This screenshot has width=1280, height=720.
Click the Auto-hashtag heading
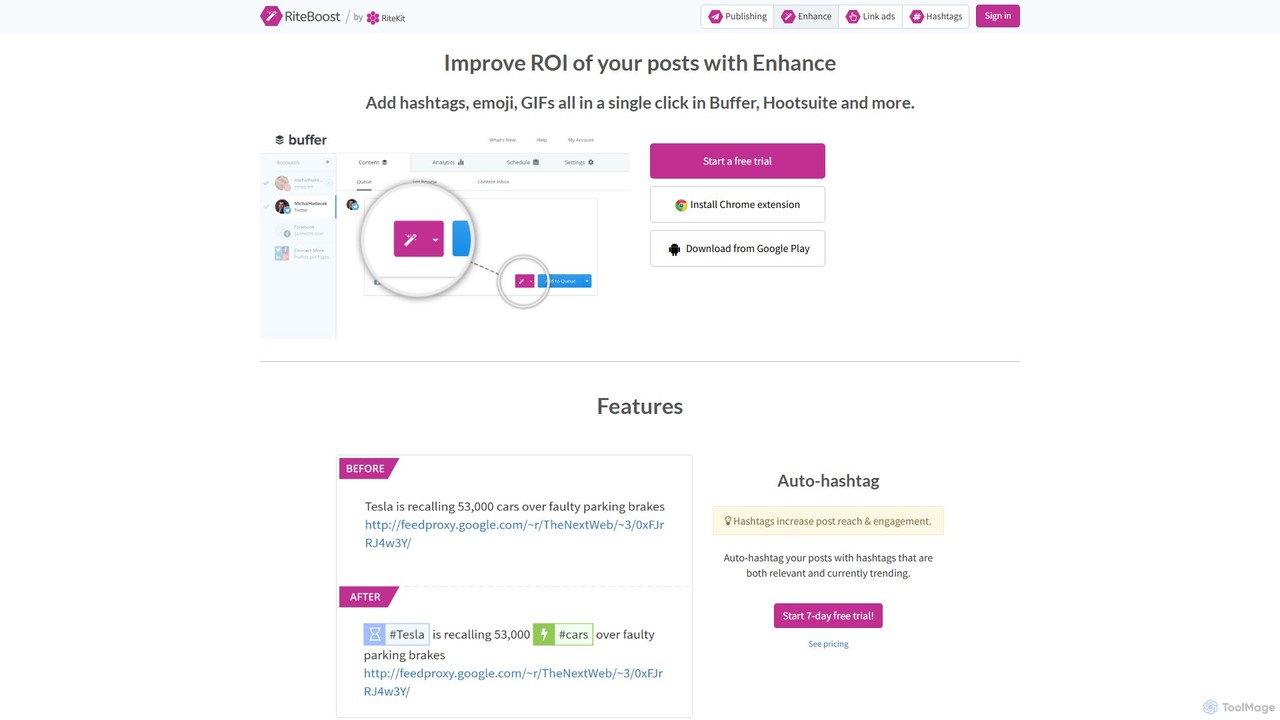coord(828,481)
